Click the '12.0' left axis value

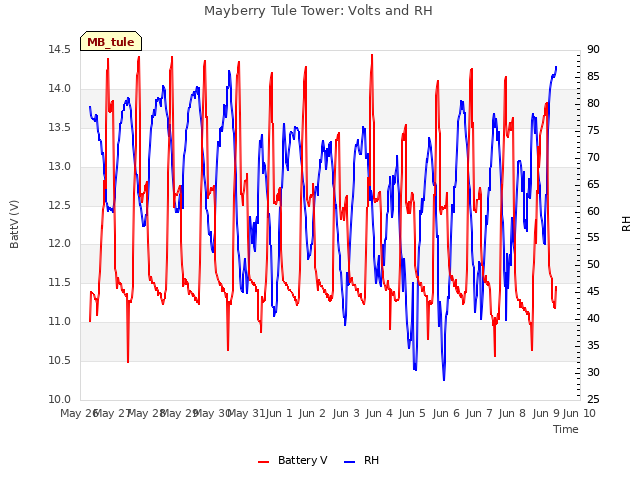pos(59,244)
